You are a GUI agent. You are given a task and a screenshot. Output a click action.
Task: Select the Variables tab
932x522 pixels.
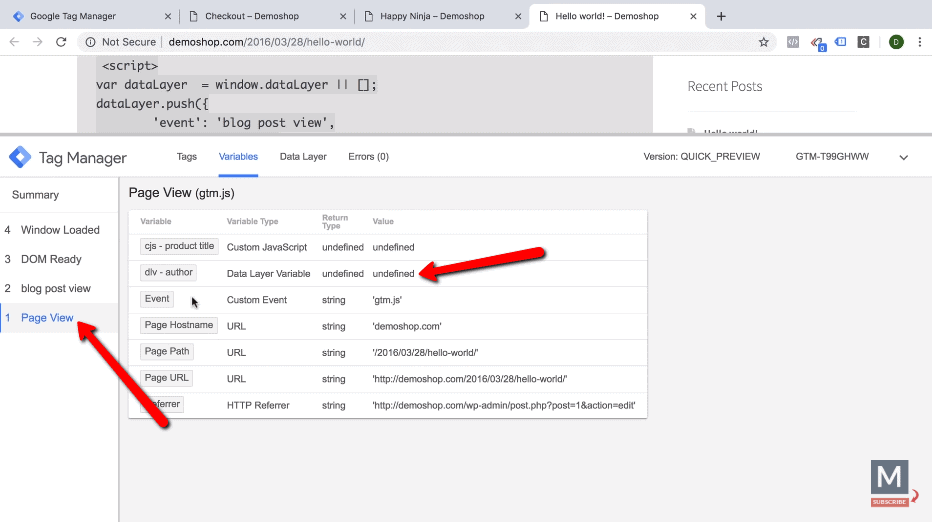[238, 157]
